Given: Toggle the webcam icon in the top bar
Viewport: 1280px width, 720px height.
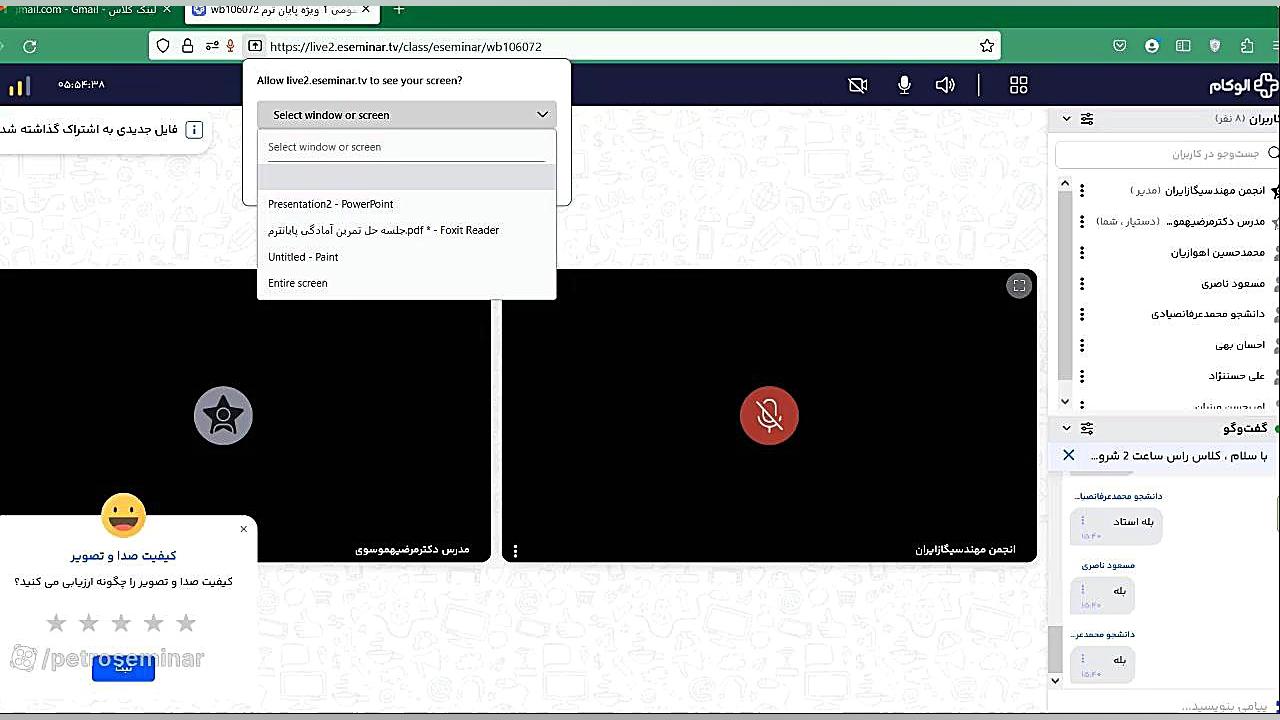Looking at the screenshot, I should (x=858, y=85).
